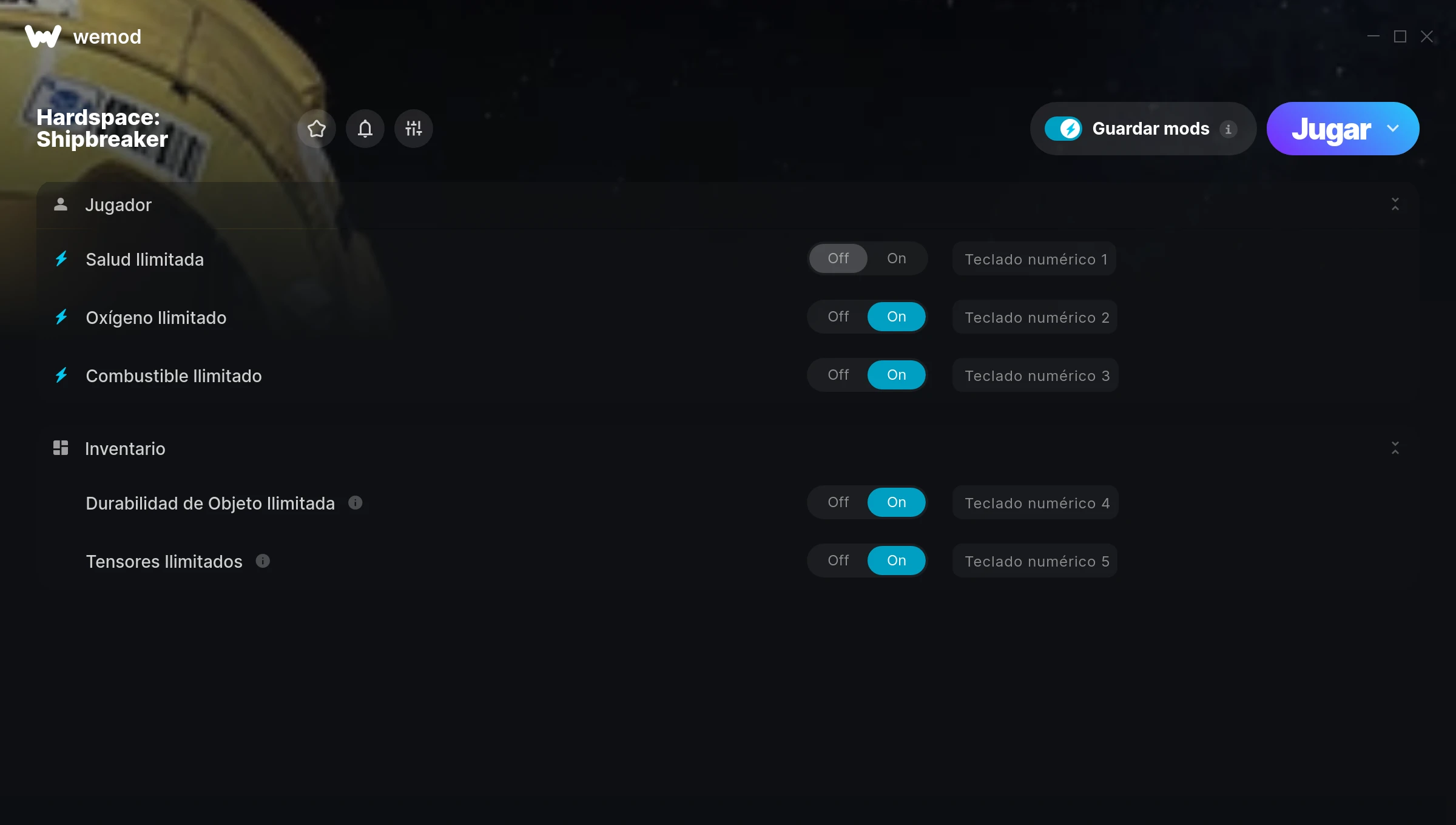Turn On Salud Ilimitada
The width and height of the screenshot is (1456, 825).
point(897,258)
